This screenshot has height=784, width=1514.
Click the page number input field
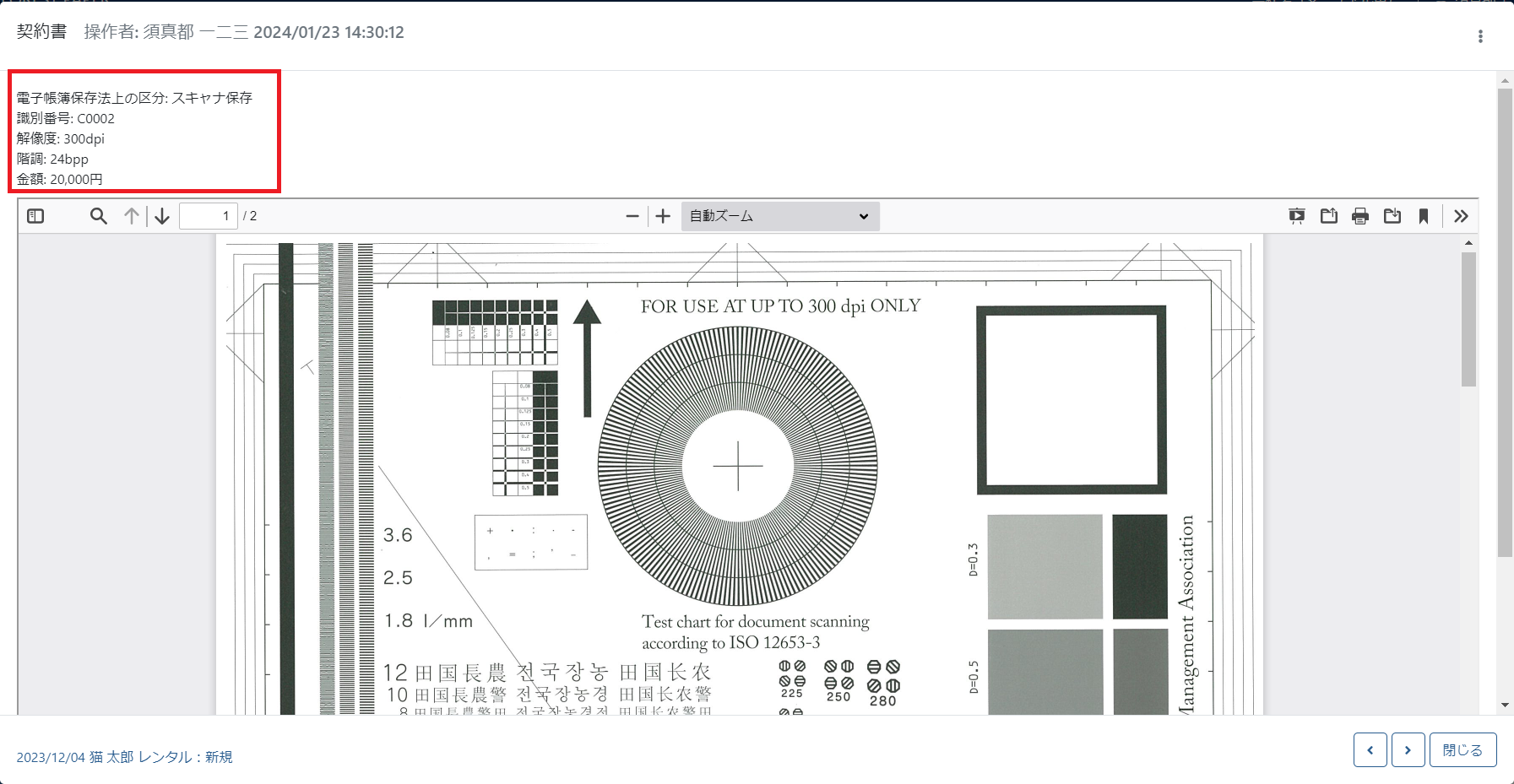pyautogui.click(x=208, y=216)
